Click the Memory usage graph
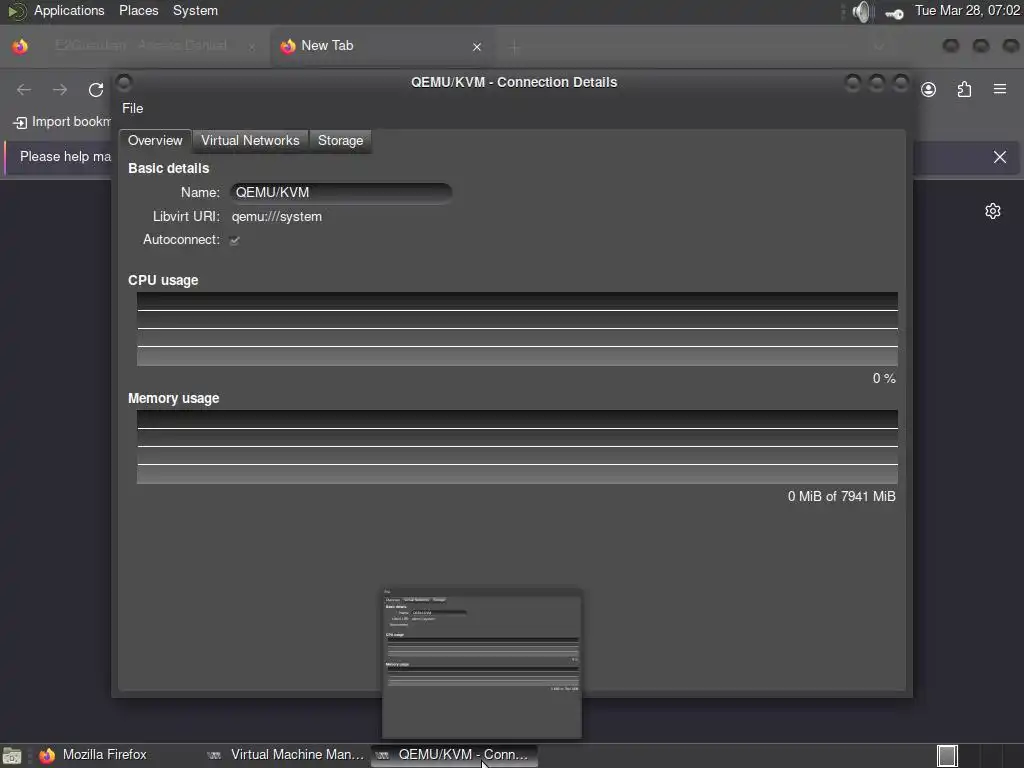Viewport: 1024px width, 768px height. coord(517,447)
